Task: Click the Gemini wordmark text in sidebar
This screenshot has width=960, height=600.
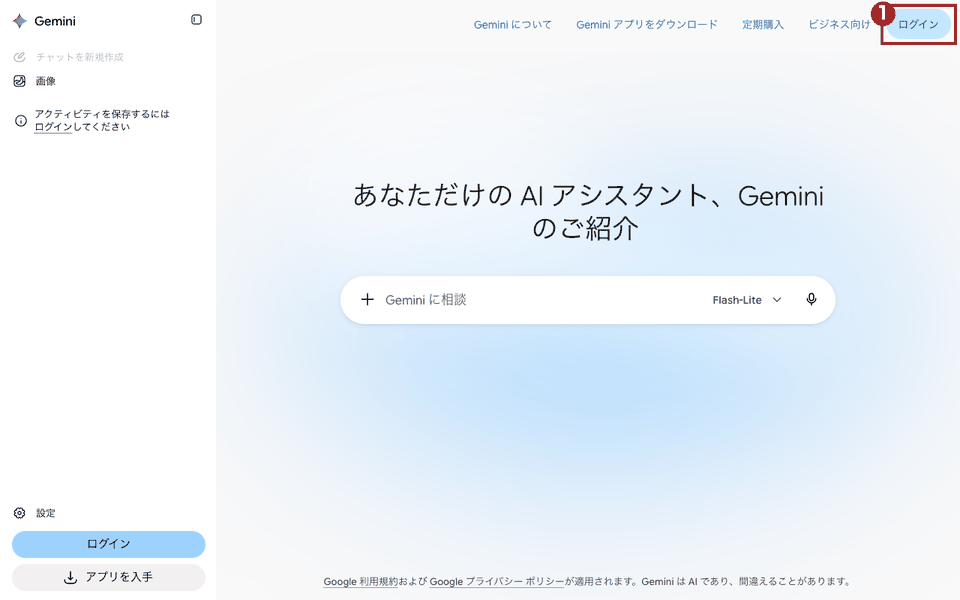Action: click(x=55, y=21)
